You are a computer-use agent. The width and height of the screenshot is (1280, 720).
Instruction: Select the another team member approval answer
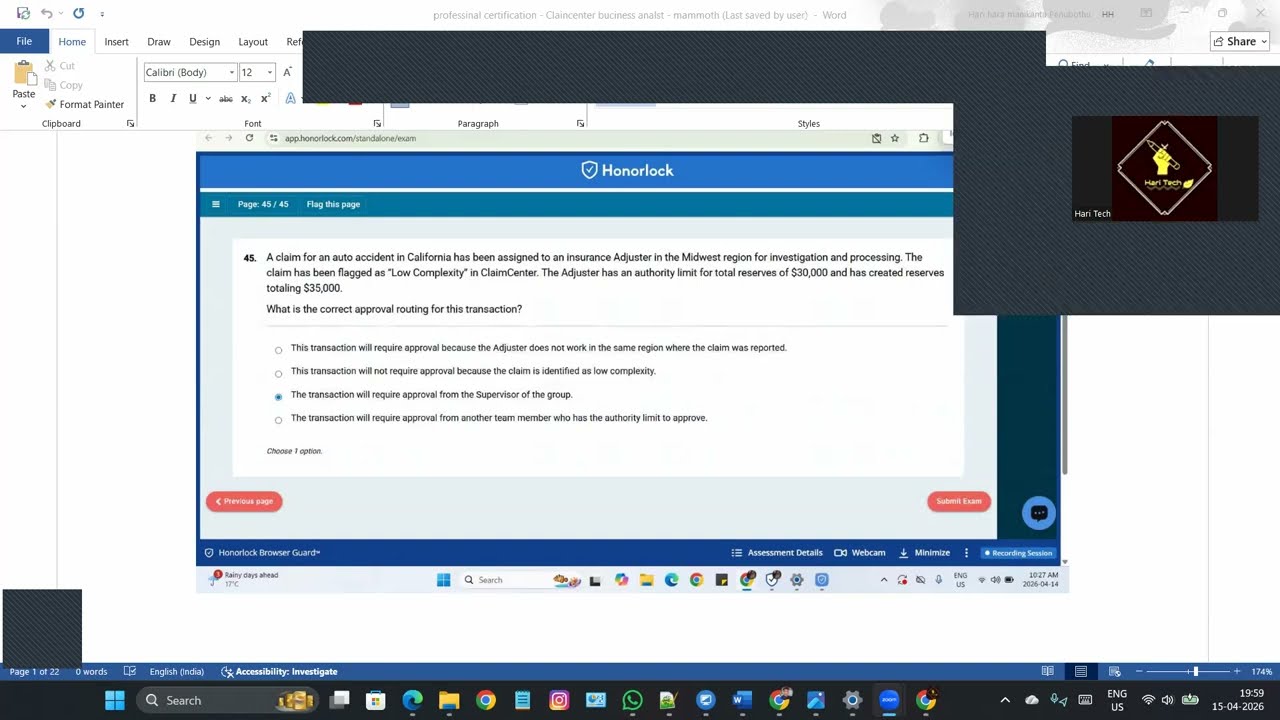pos(278,420)
